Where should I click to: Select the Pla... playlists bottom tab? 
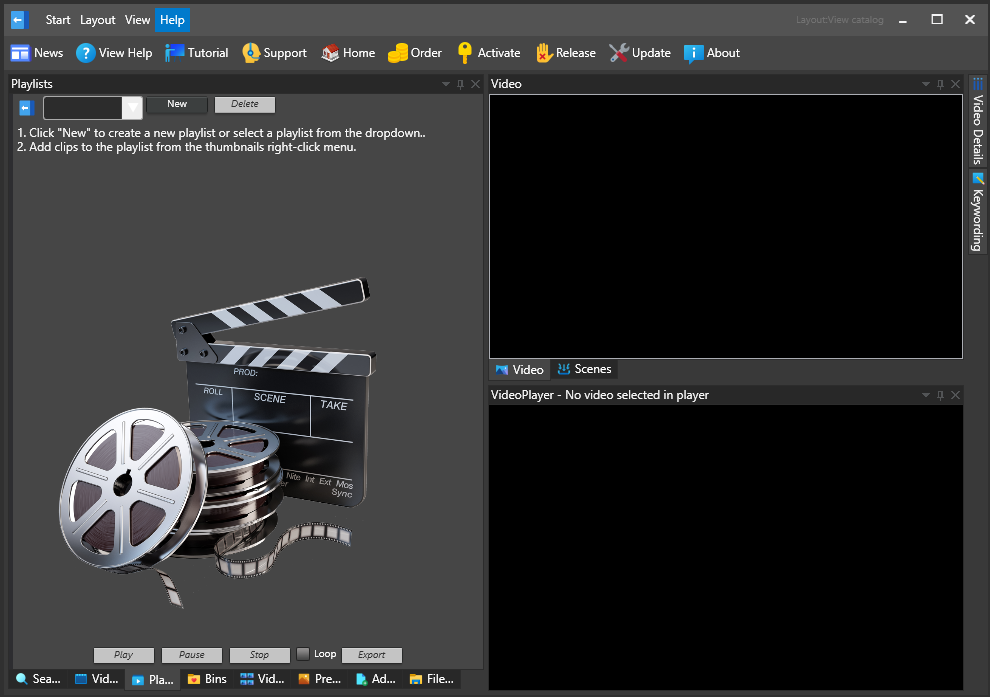153,680
